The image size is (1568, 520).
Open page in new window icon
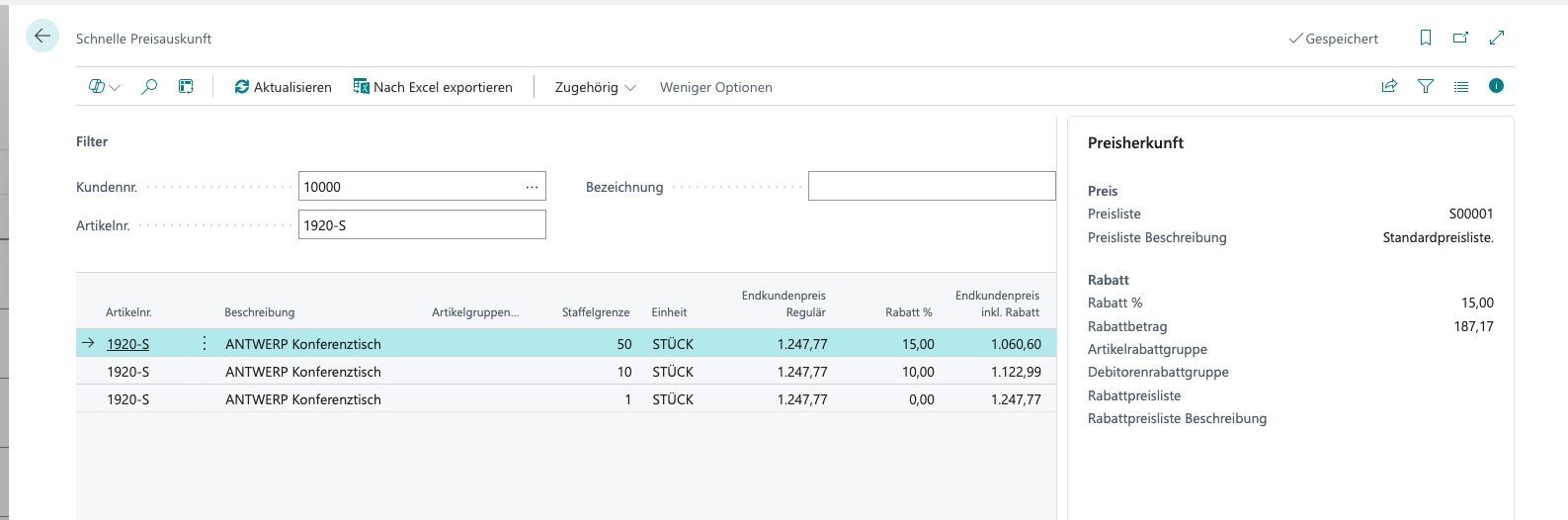click(1460, 38)
